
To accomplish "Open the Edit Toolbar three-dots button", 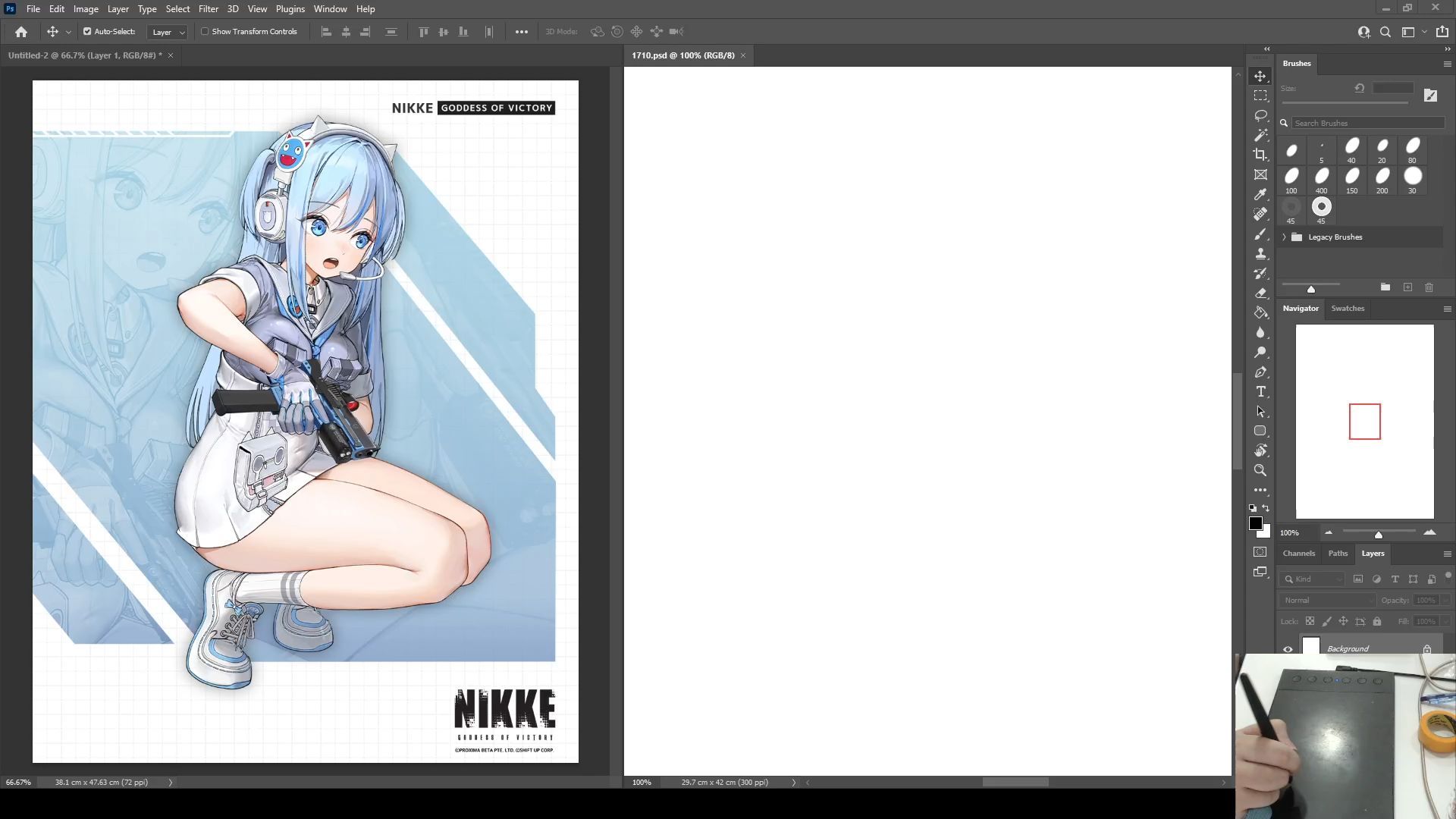I will [1260, 490].
